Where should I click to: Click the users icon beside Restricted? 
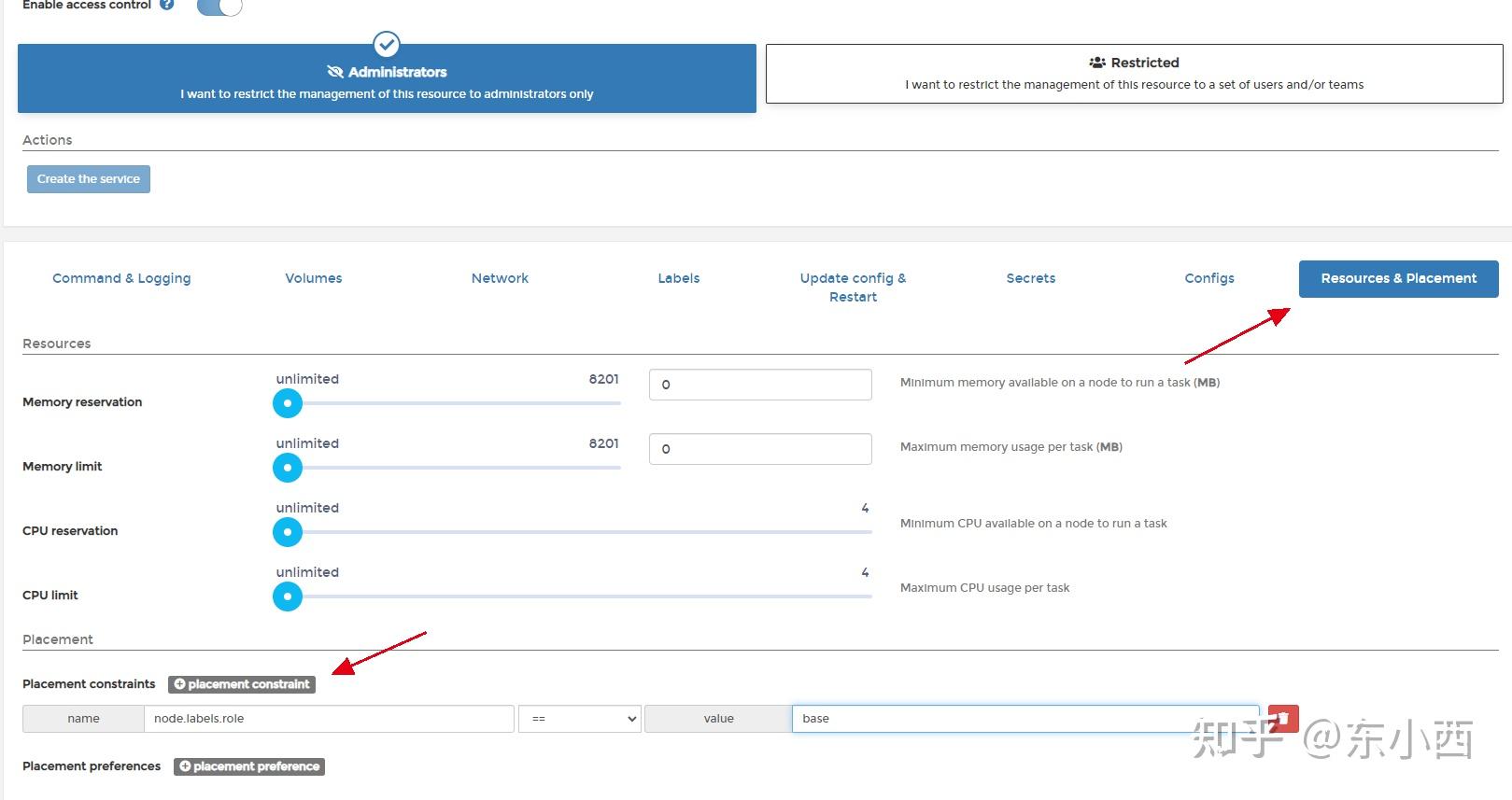[x=1097, y=63]
